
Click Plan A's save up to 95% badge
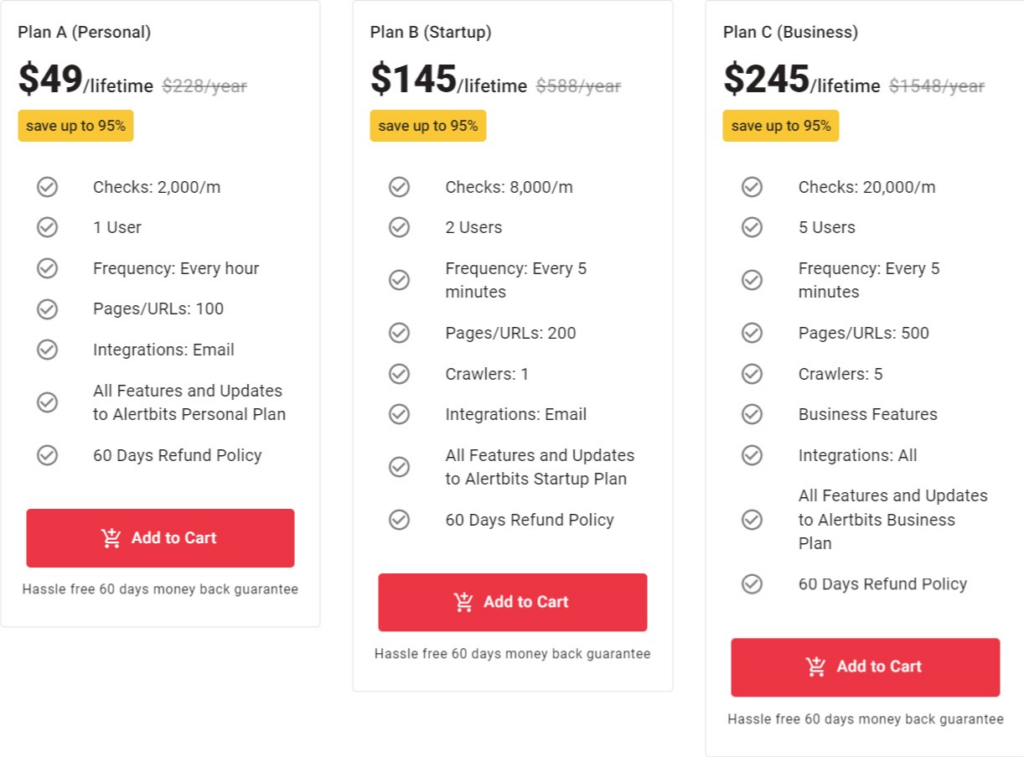tap(76, 126)
